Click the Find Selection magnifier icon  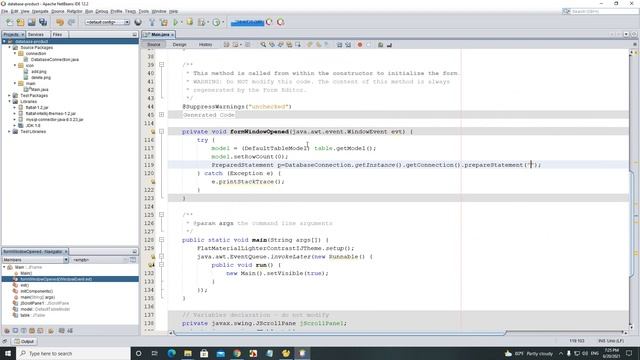click(263, 44)
